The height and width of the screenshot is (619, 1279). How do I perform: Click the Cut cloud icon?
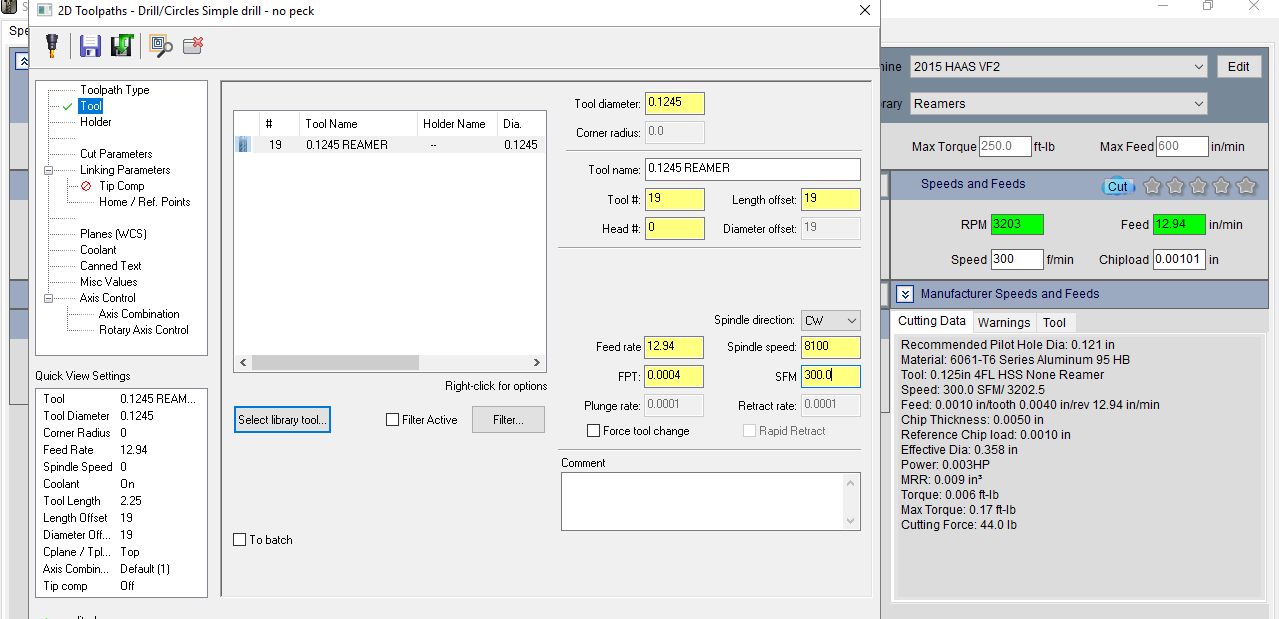click(x=1117, y=186)
